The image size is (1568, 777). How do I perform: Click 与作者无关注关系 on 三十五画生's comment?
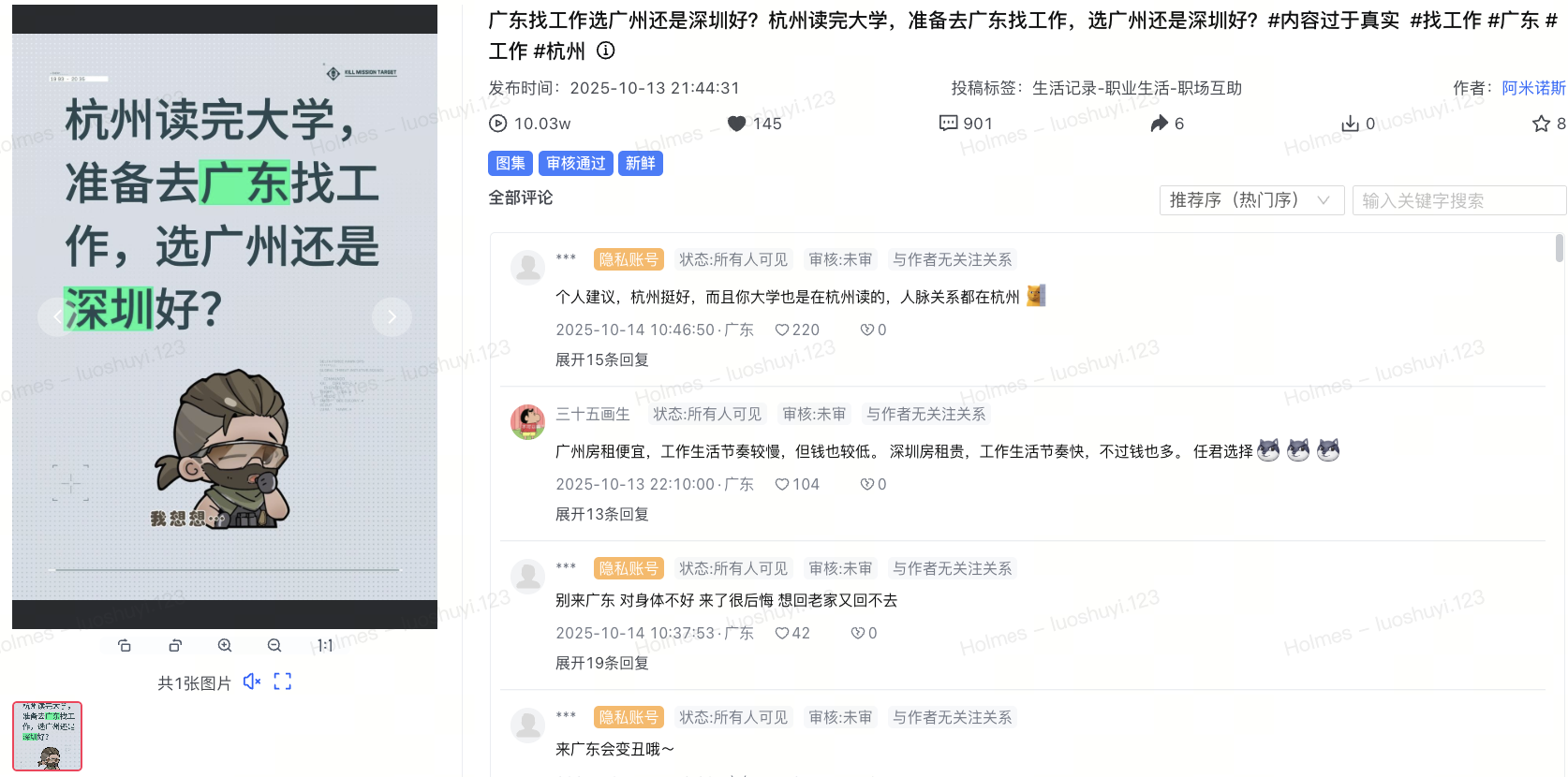coord(925,414)
